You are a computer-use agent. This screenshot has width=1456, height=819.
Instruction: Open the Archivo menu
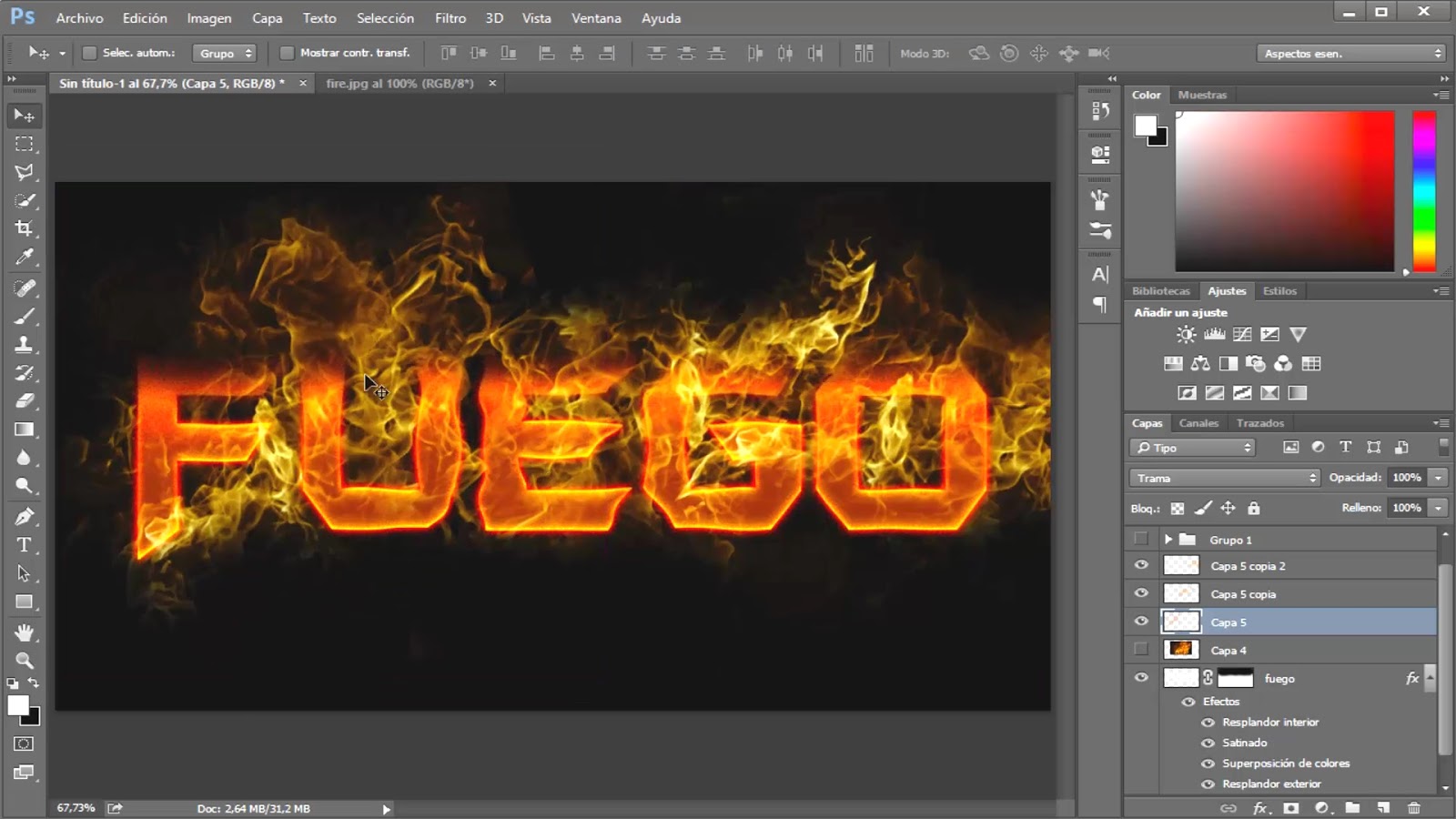coord(79,17)
